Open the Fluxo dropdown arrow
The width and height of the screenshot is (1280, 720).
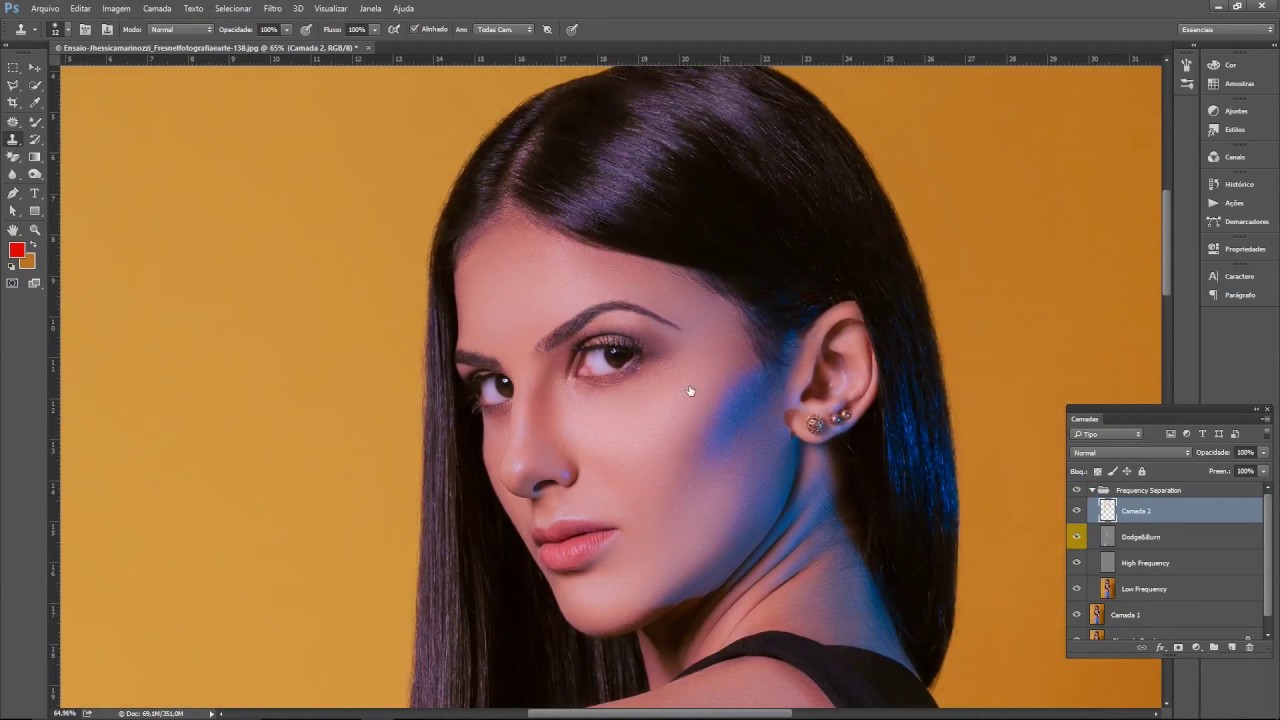coord(375,29)
